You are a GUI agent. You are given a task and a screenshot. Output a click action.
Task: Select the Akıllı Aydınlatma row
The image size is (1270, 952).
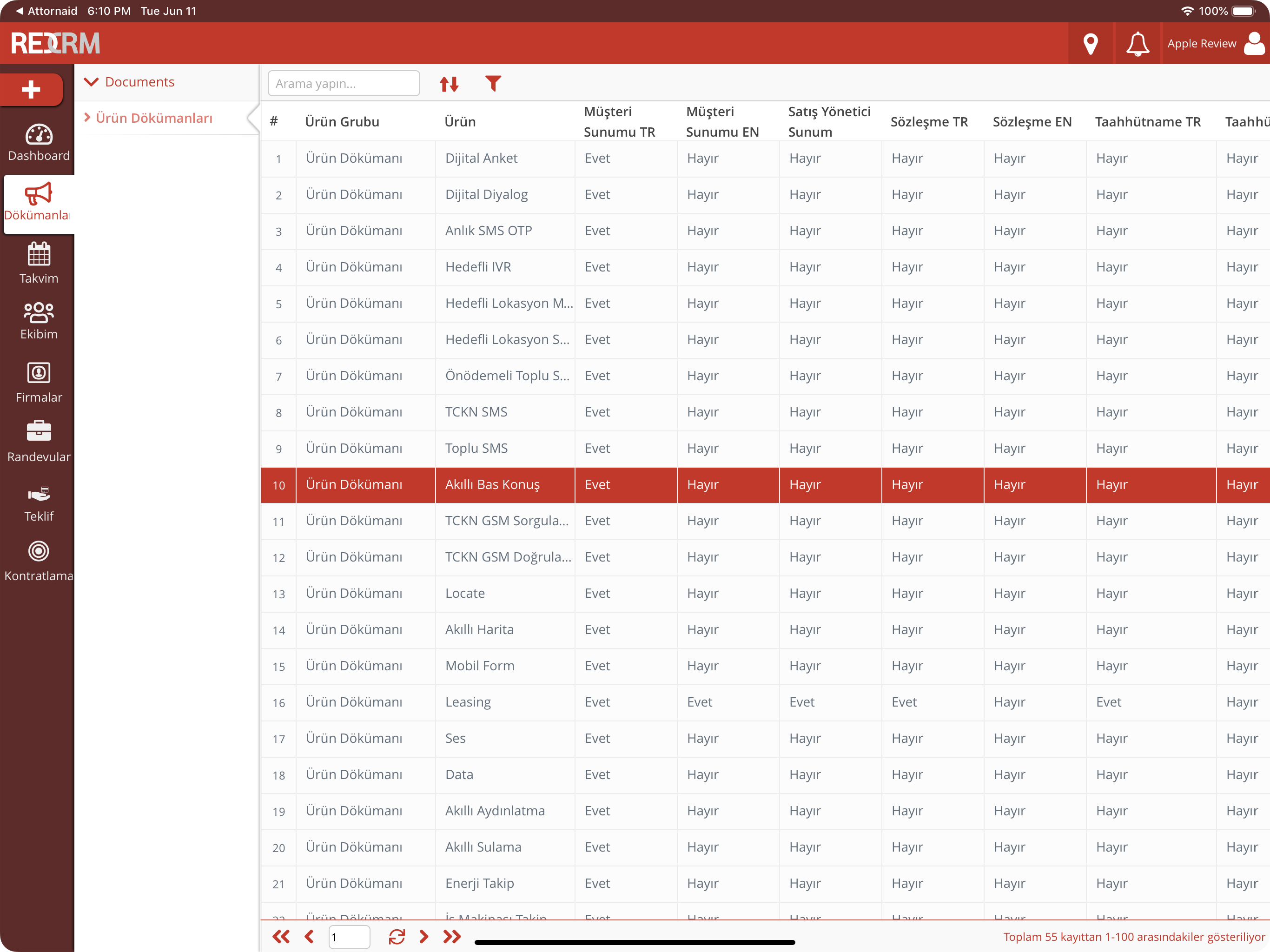pos(765,811)
